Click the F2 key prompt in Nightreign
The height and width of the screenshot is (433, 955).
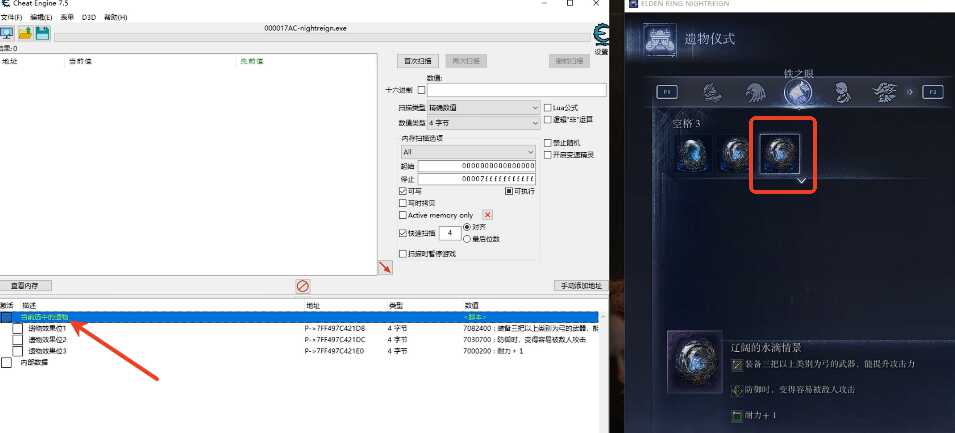[x=933, y=92]
